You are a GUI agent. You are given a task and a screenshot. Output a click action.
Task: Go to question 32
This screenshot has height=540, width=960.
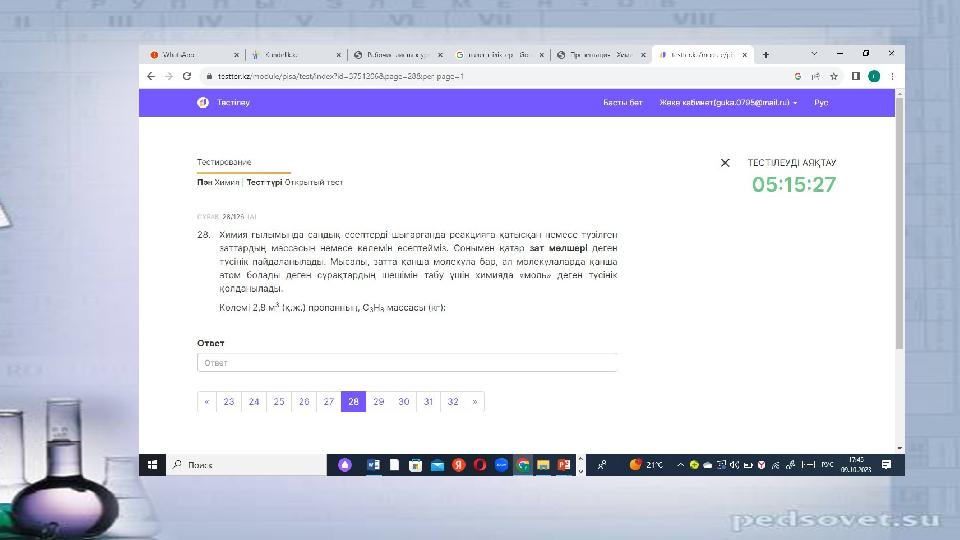[453, 402]
